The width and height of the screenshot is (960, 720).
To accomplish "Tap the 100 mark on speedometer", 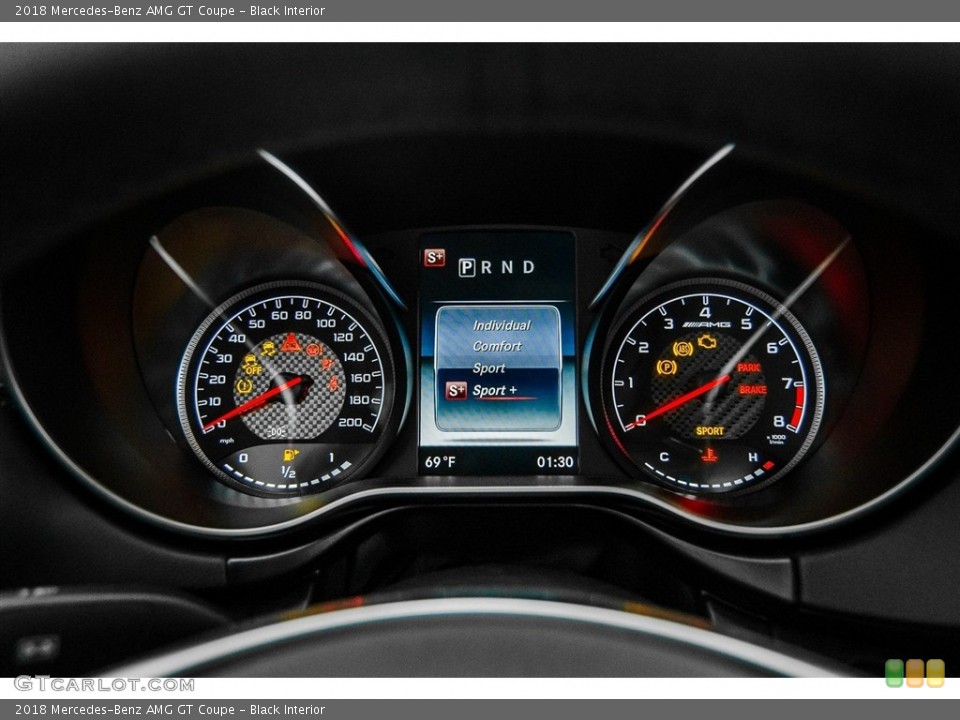I will [x=326, y=323].
